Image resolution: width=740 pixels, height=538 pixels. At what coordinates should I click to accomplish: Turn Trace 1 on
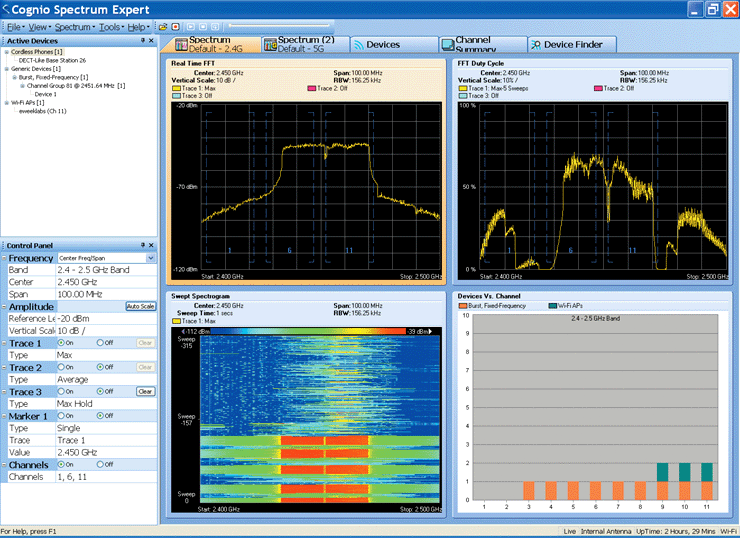[61, 343]
